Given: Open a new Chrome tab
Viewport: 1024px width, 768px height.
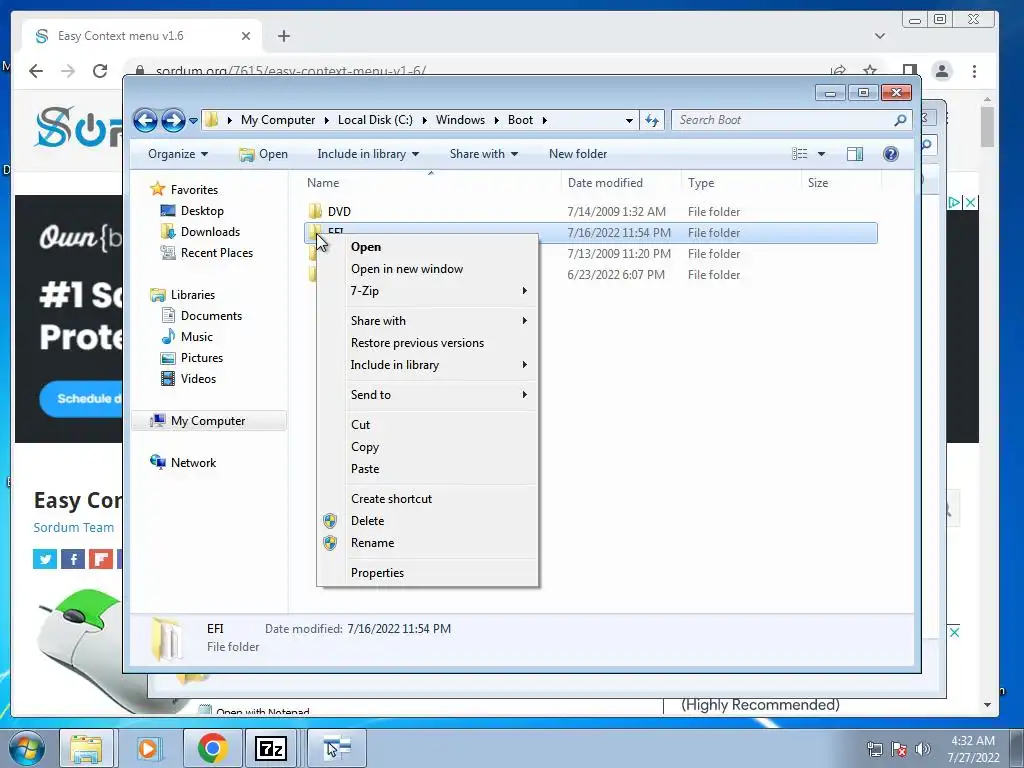Looking at the screenshot, I should [283, 36].
